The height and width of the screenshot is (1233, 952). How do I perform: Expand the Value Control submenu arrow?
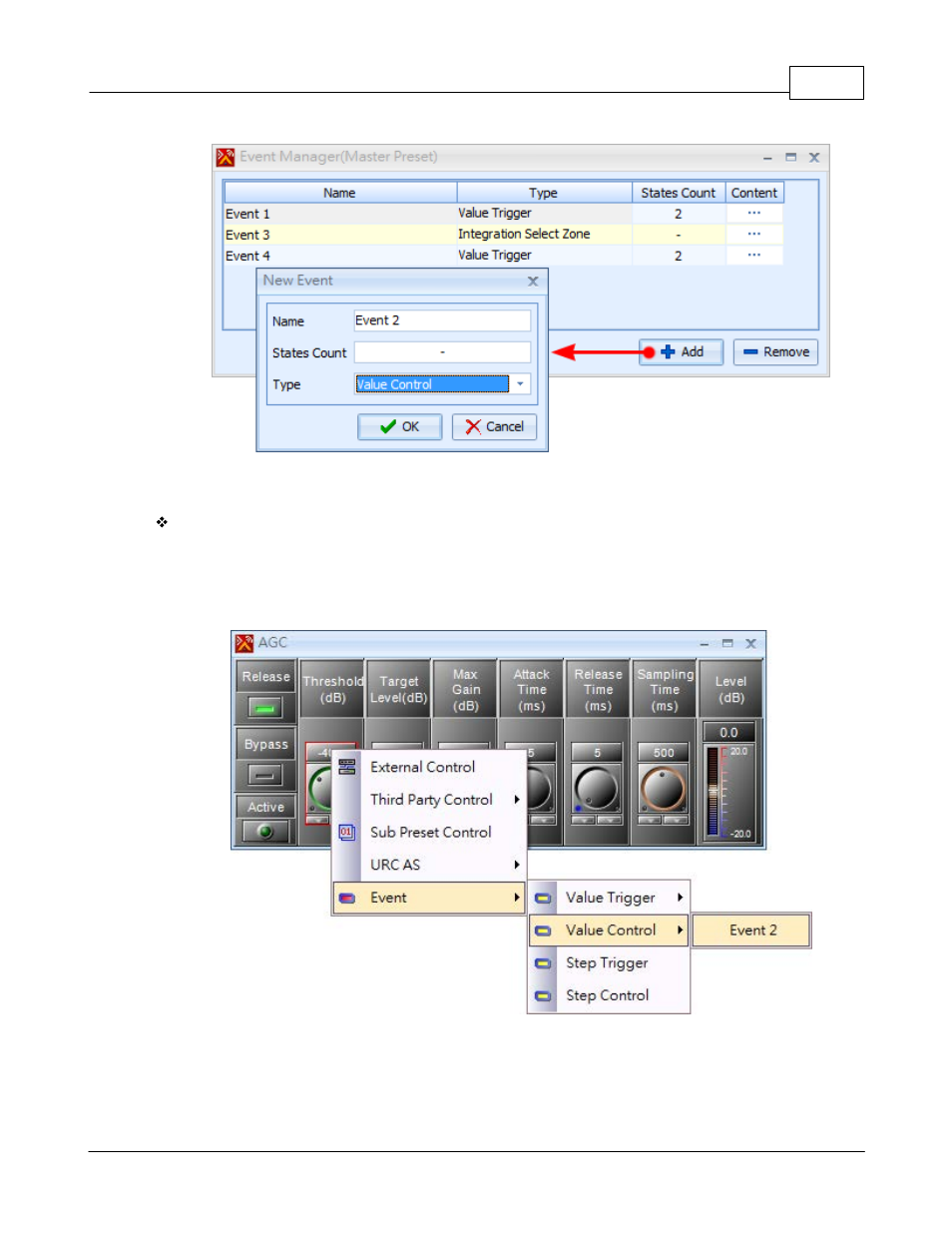pos(681,930)
